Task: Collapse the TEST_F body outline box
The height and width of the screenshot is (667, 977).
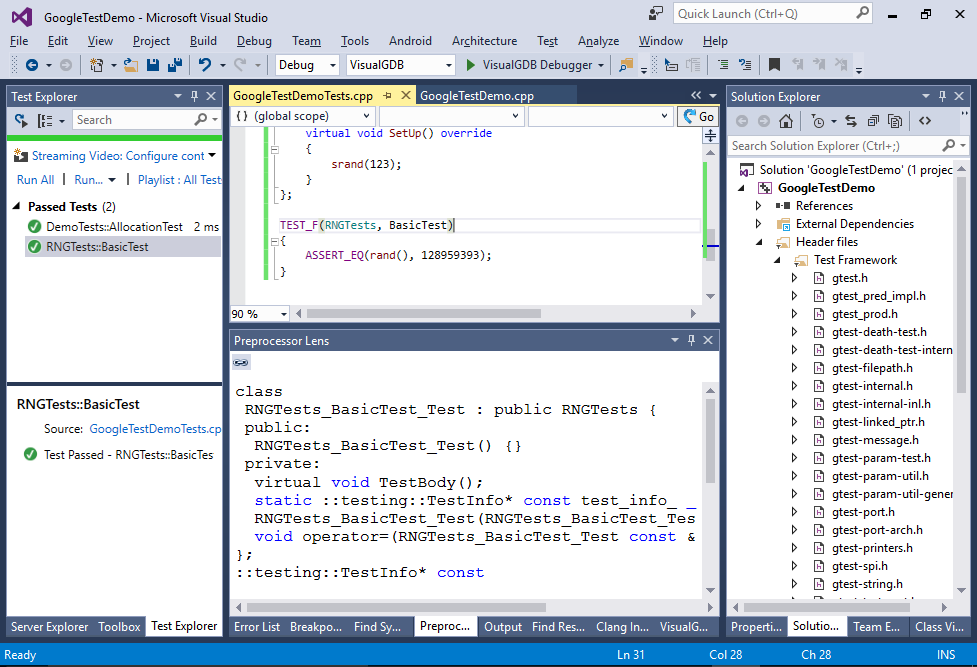Action: (274, 241)
